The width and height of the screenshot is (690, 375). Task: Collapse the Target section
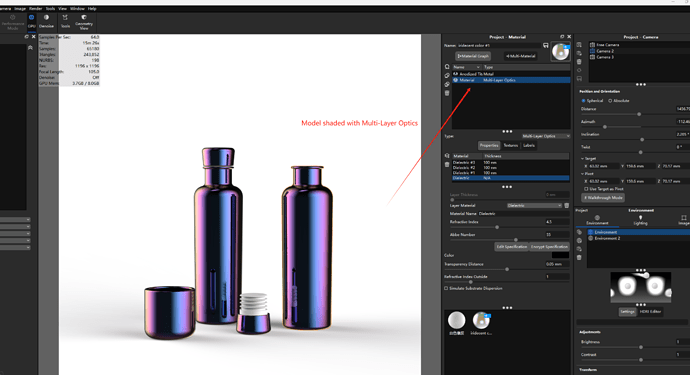tap(583, 158)
